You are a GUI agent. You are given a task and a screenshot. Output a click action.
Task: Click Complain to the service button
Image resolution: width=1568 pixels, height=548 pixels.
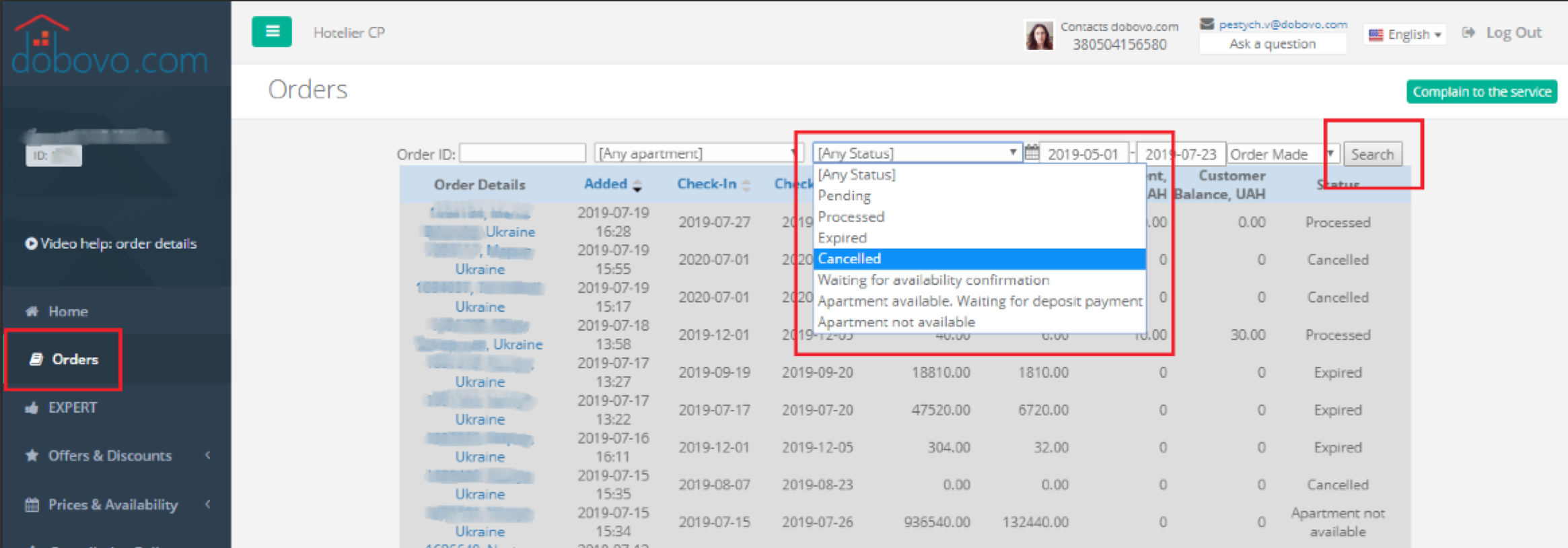pos(1482,92)
